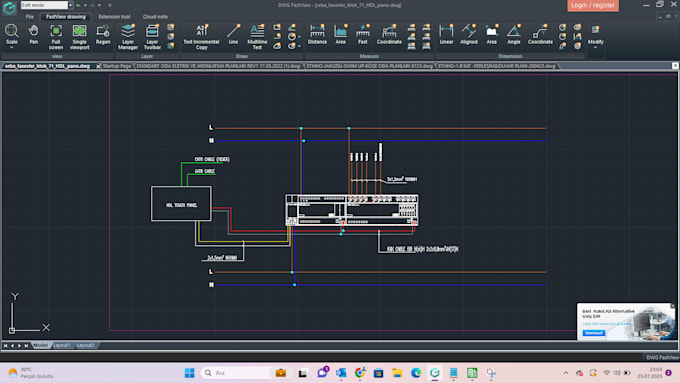
Task: Click the redo arrow icon
Action: click(x=92, y=5)
